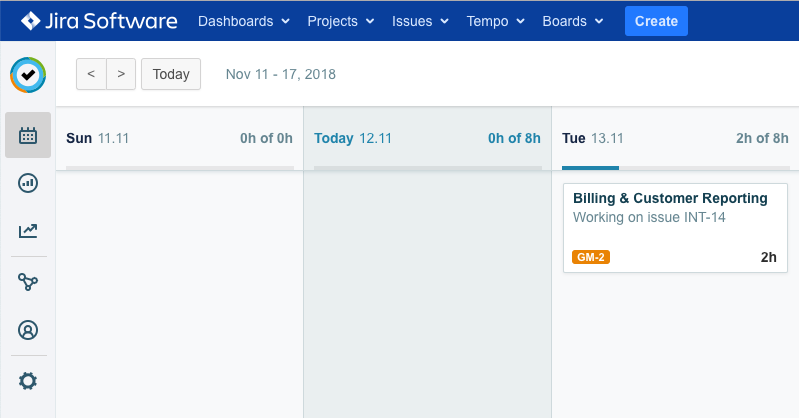Open the Tempo app logo icon
Viewport: 799px width, 418px height.
(28, 75)
